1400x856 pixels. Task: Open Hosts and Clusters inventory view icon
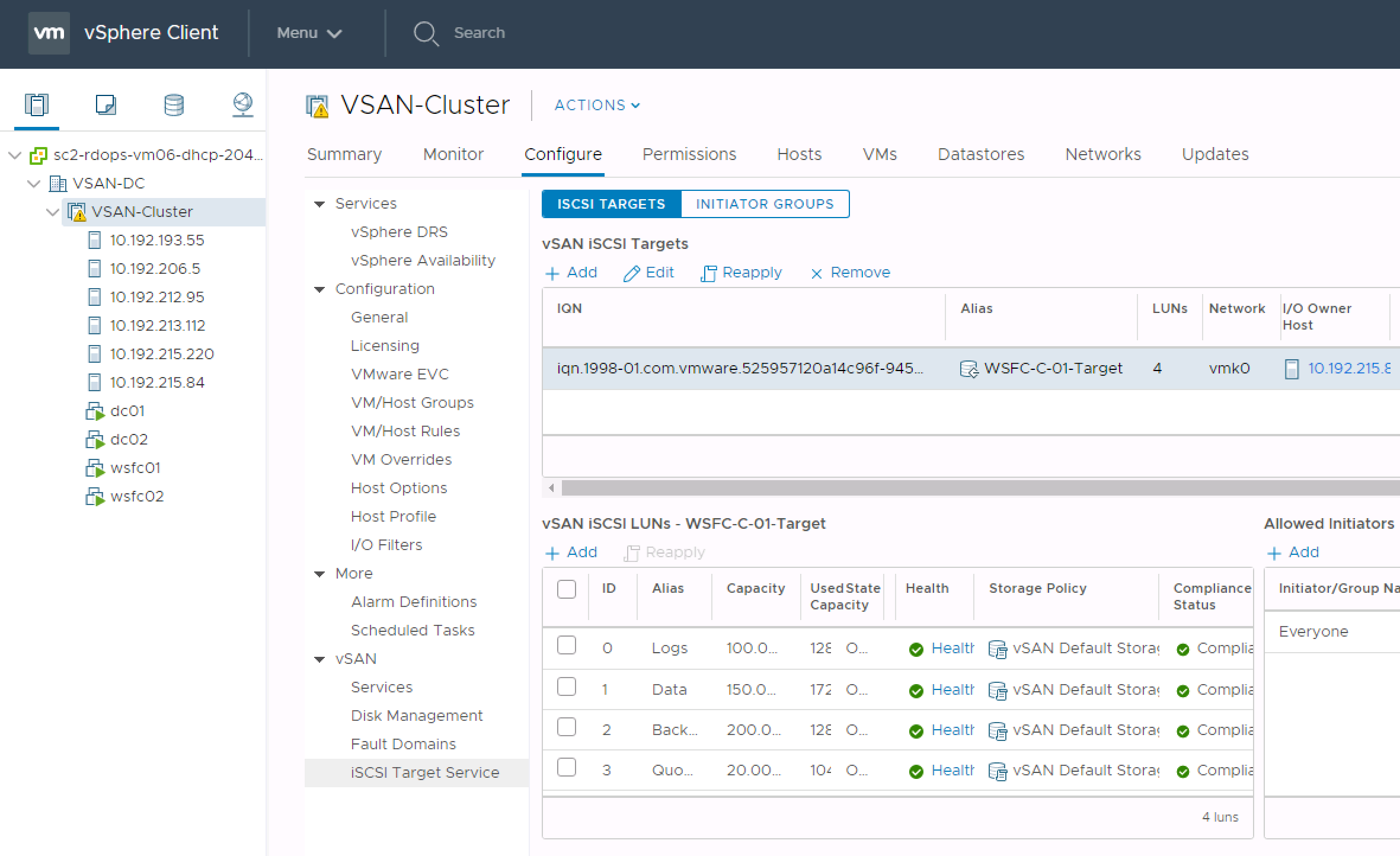click(36, 105)
